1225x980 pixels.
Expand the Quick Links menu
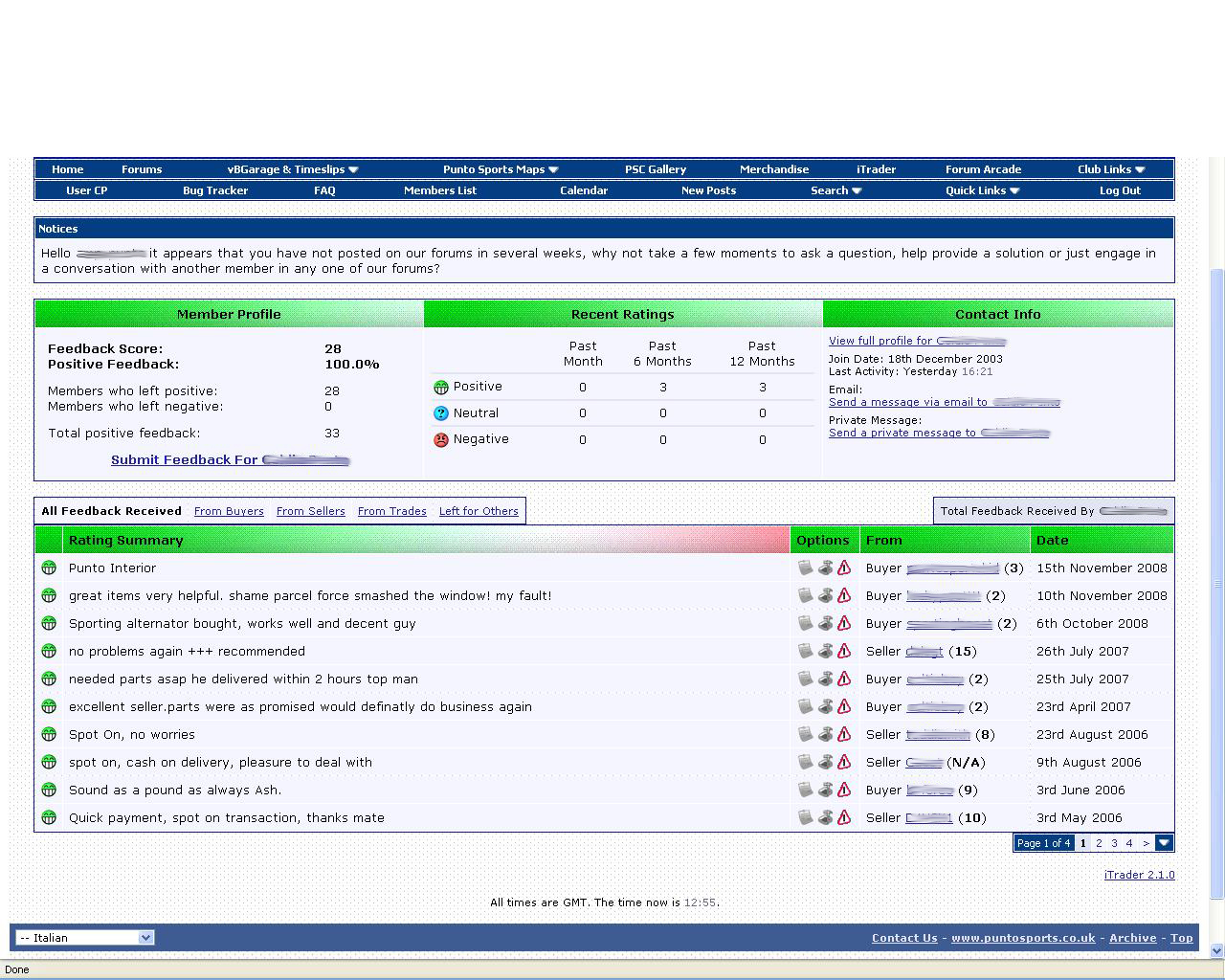point(983,190)
